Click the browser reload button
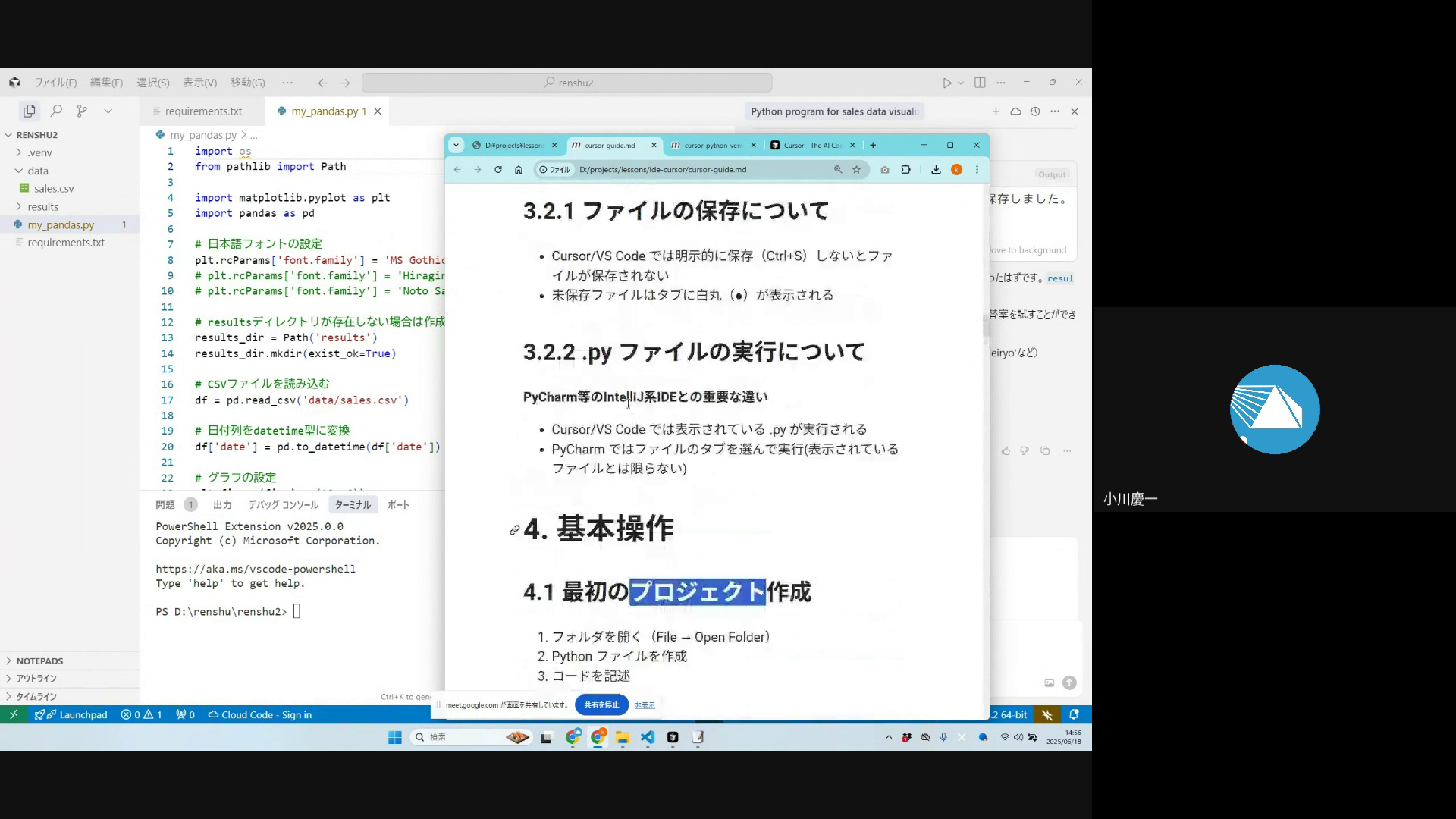The height and width of the screenshot is (819, 1456). pyautogui.click(x=498, y=170)
